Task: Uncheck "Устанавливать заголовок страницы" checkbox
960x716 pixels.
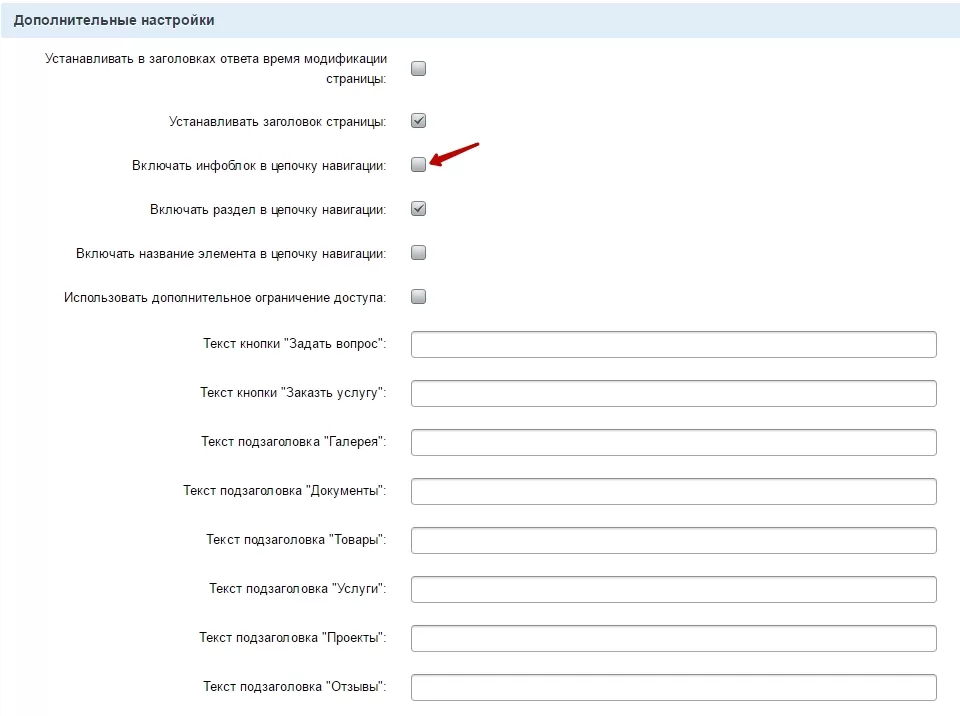Action: coord(418,121)
